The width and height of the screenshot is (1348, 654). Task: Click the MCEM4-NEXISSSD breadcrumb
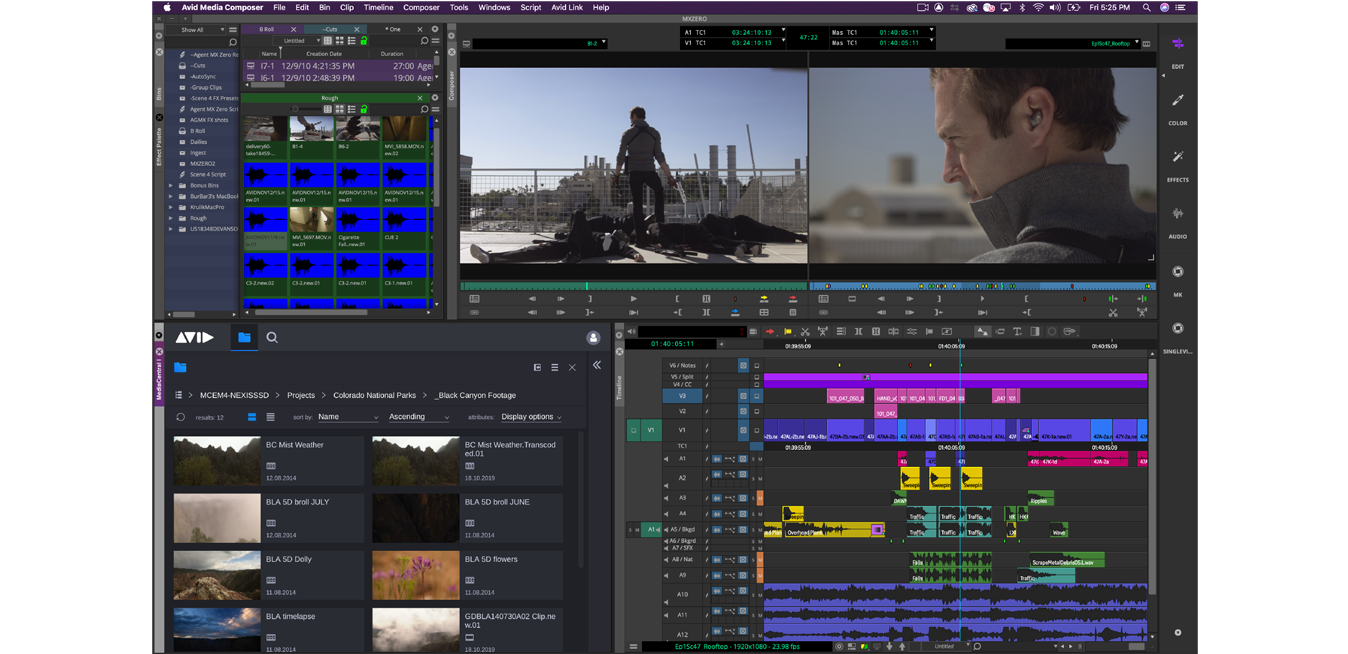[236, 396]
